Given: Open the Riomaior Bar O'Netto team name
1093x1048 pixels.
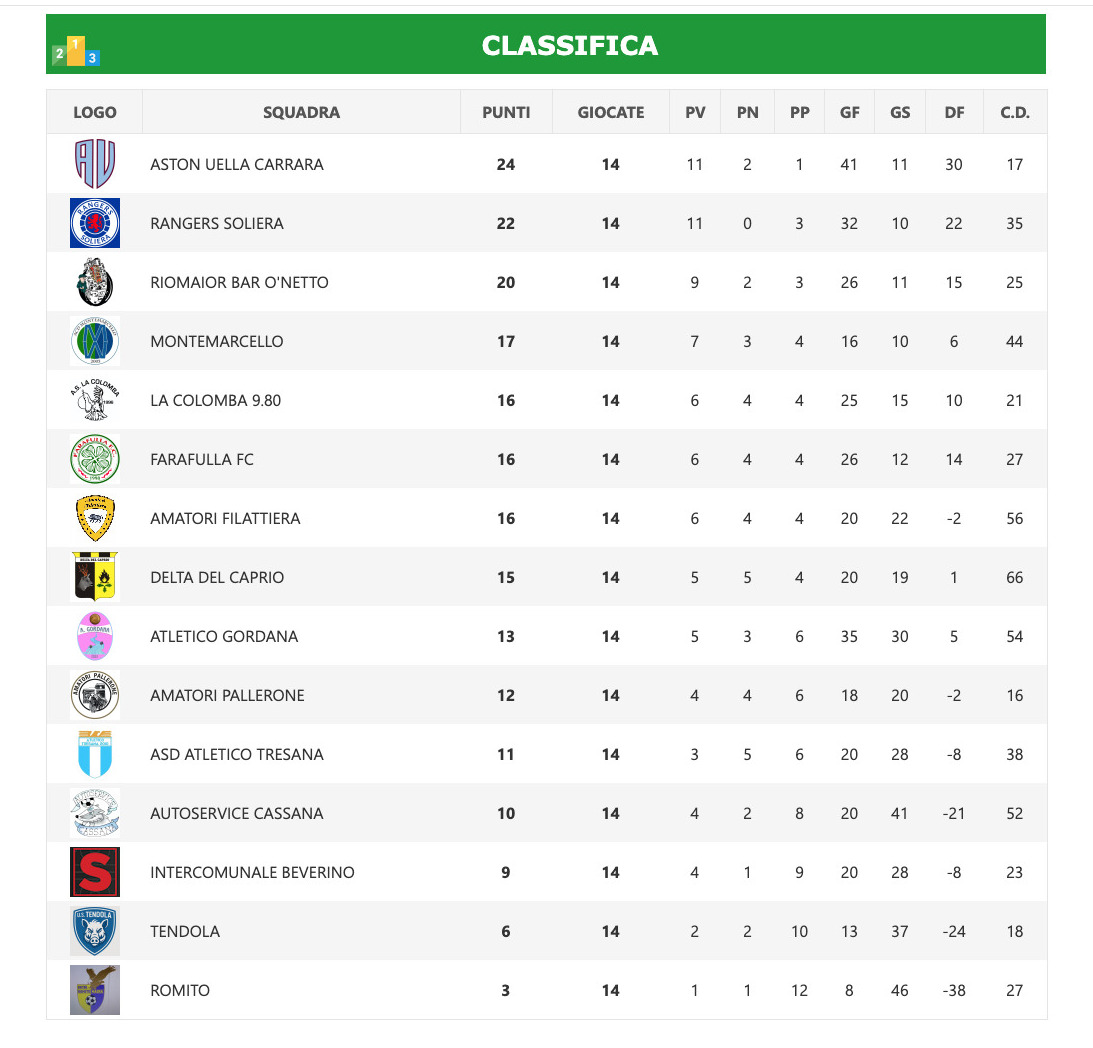Looking at the screenshot, I should click(x=239, y=282).
